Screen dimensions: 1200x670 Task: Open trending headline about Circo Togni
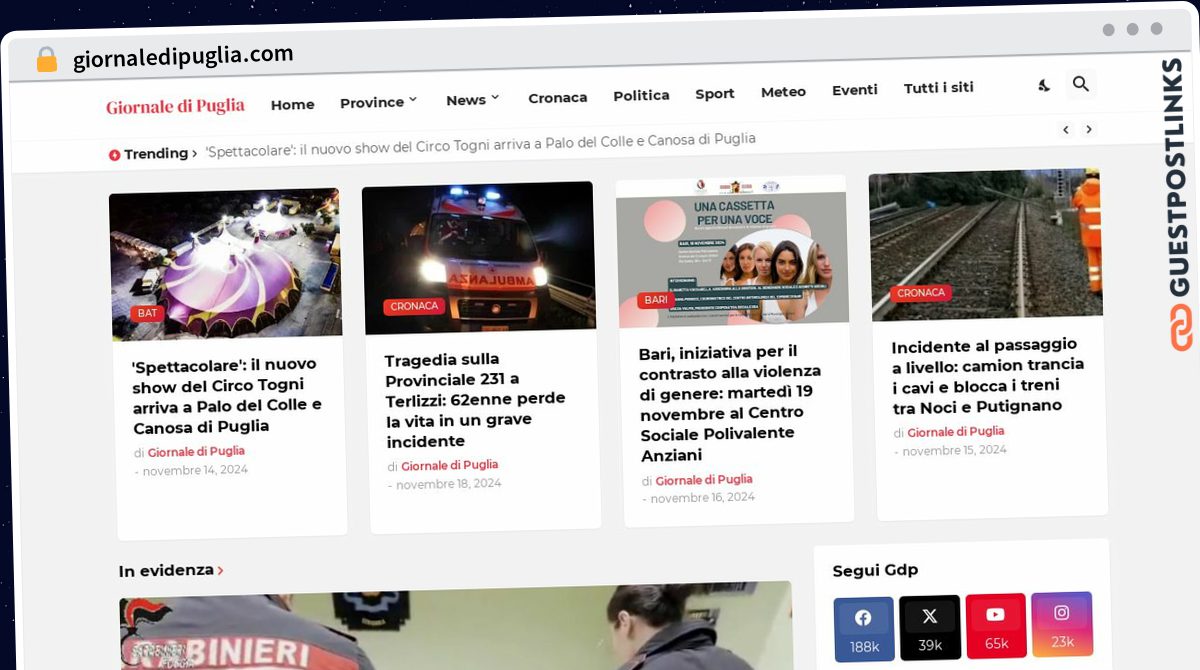coord(480,145)
